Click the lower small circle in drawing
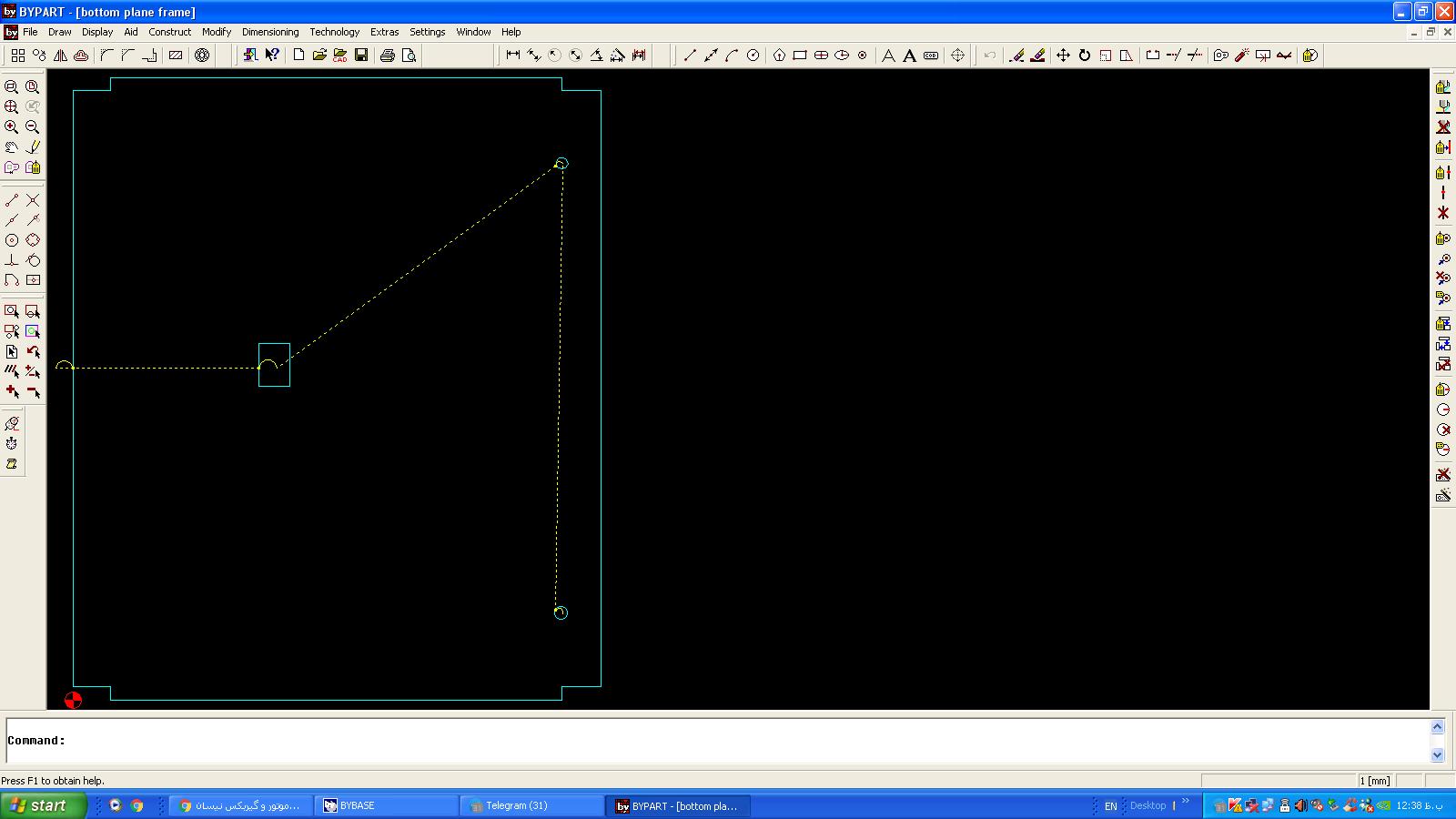Viewport: 1456px width, 819px height. [561, 612]
